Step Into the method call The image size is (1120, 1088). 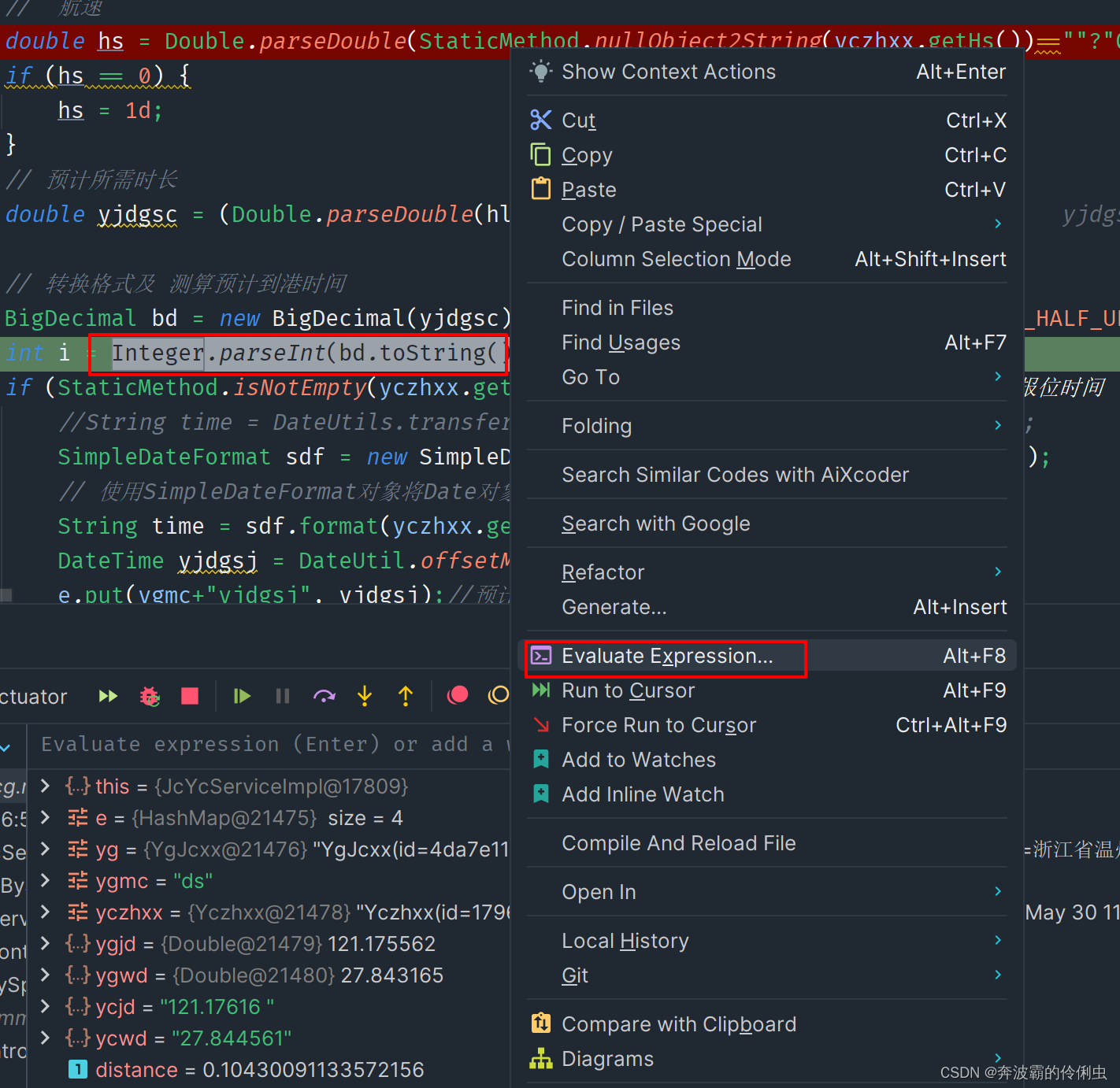[365, 696]
